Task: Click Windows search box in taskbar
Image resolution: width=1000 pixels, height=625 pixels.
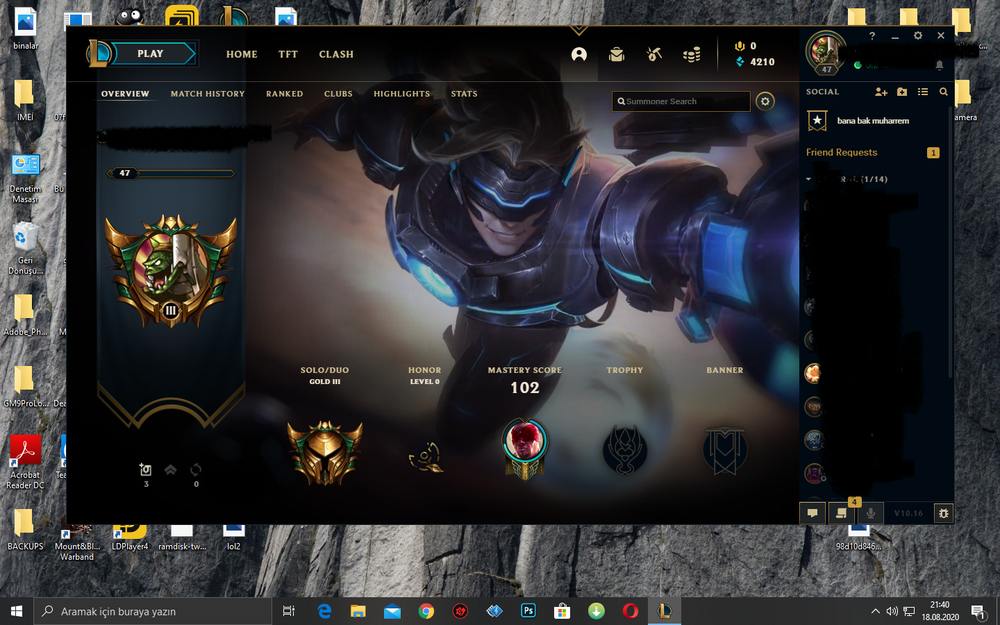Action: coord(152,612)
